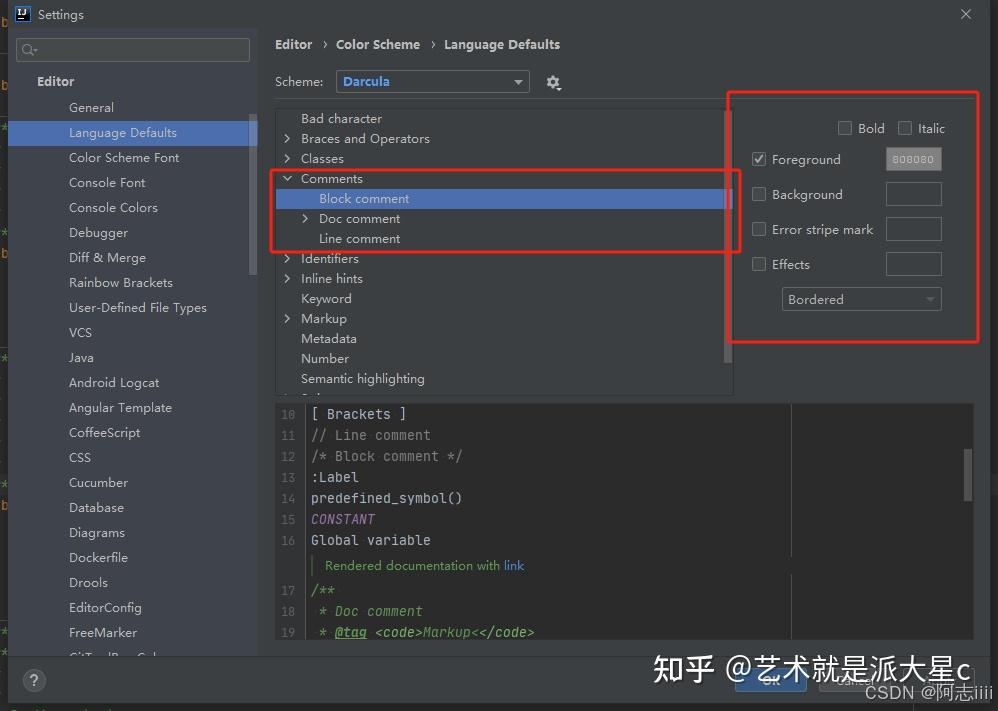The width and height of the screenshot is (998, 711).
Task: Click the link in rendered documentation
Action: pos(514,565)
